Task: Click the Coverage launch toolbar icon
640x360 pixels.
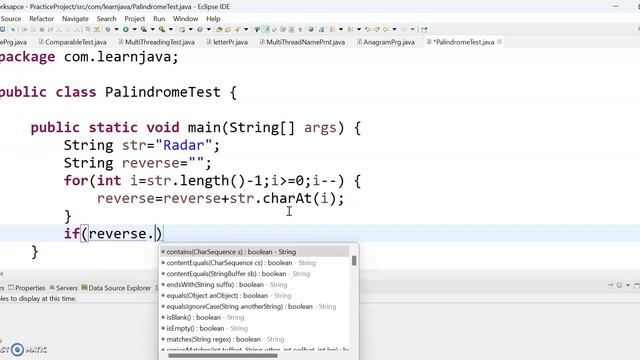Action: [144, 29]
